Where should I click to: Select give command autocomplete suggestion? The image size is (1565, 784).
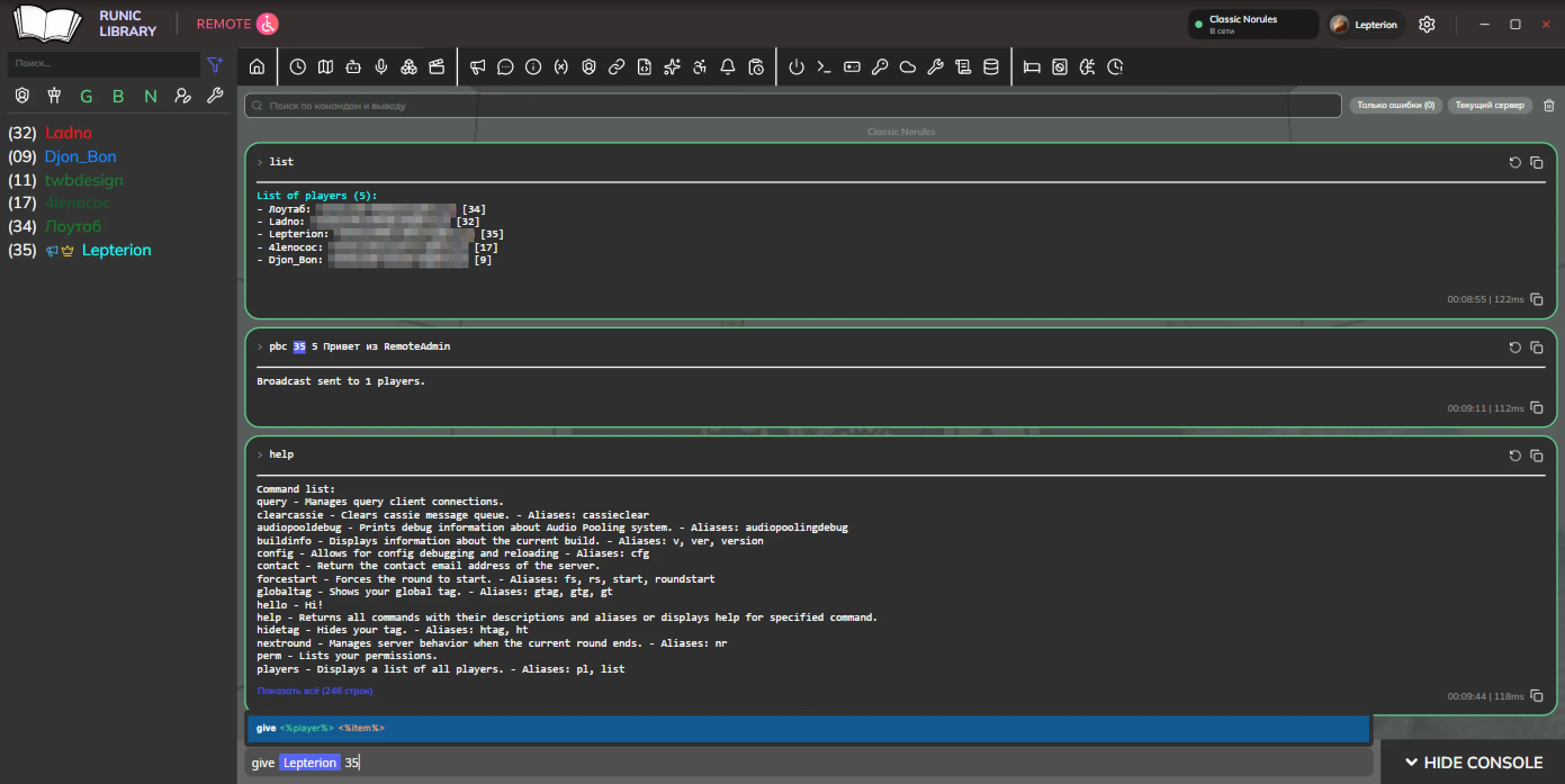(808, 728)
